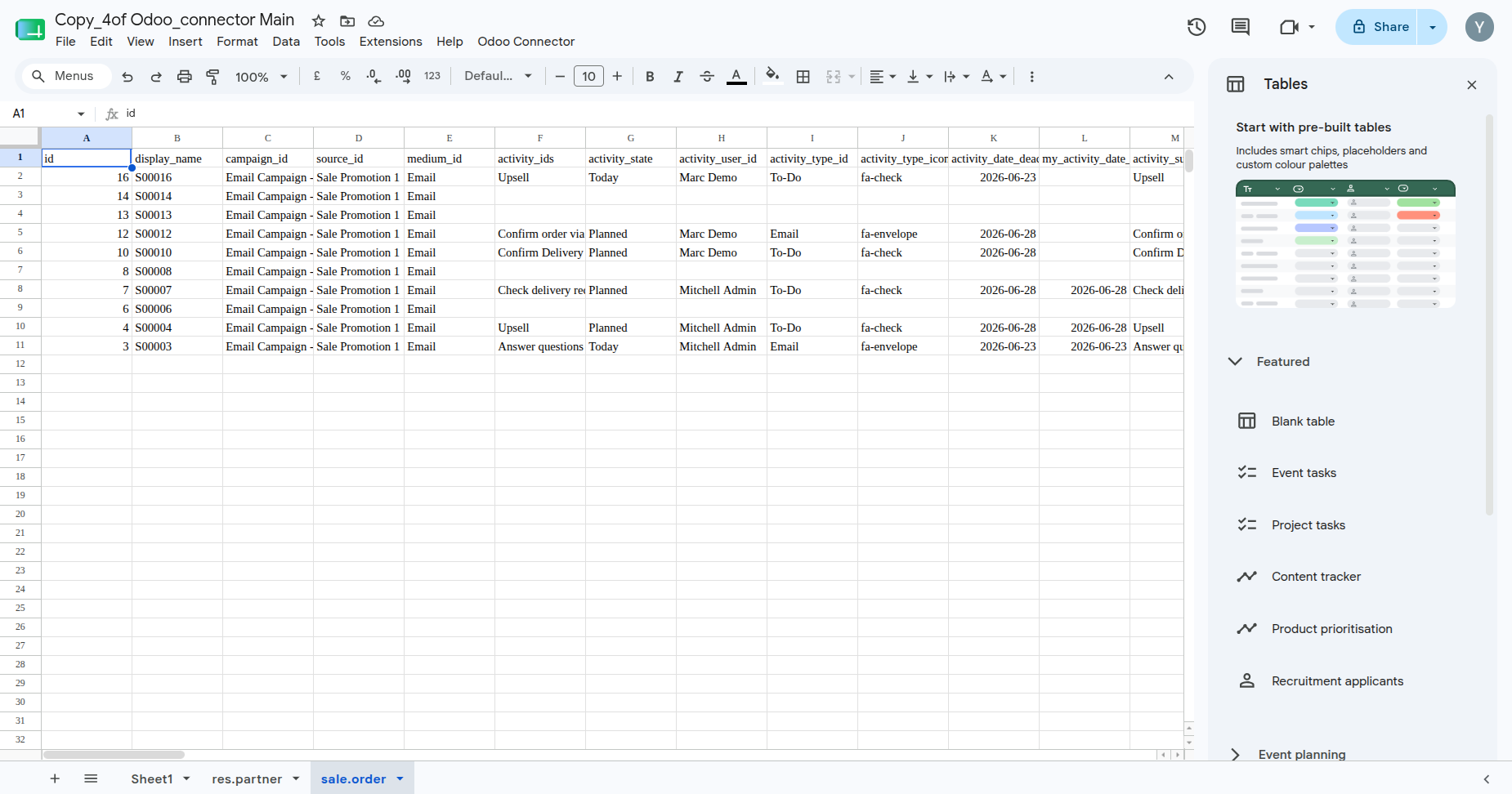This screenshot has width=1512, height=794.
Task: Collapse the Featured section
Action: [x=1236, y=361]
